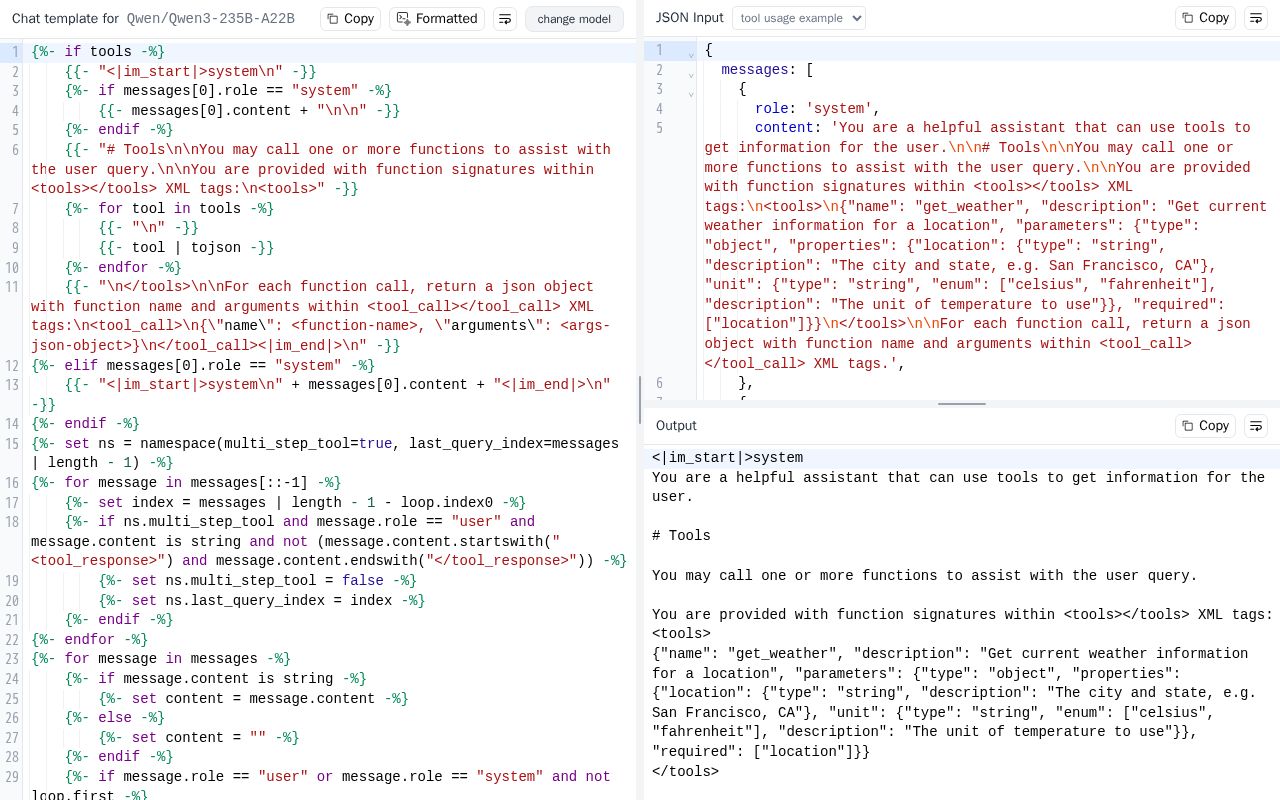Click the "set content = message.content" line
The width and height of the screenshot is (1280, 800).
(253, 699)
